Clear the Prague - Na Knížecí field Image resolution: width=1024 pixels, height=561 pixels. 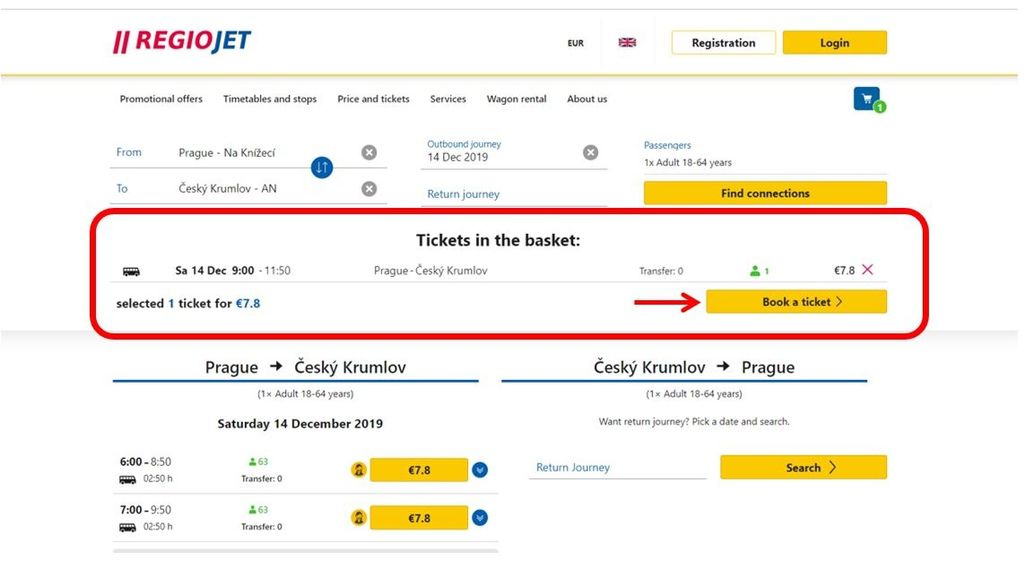click(x=369, y=152)
